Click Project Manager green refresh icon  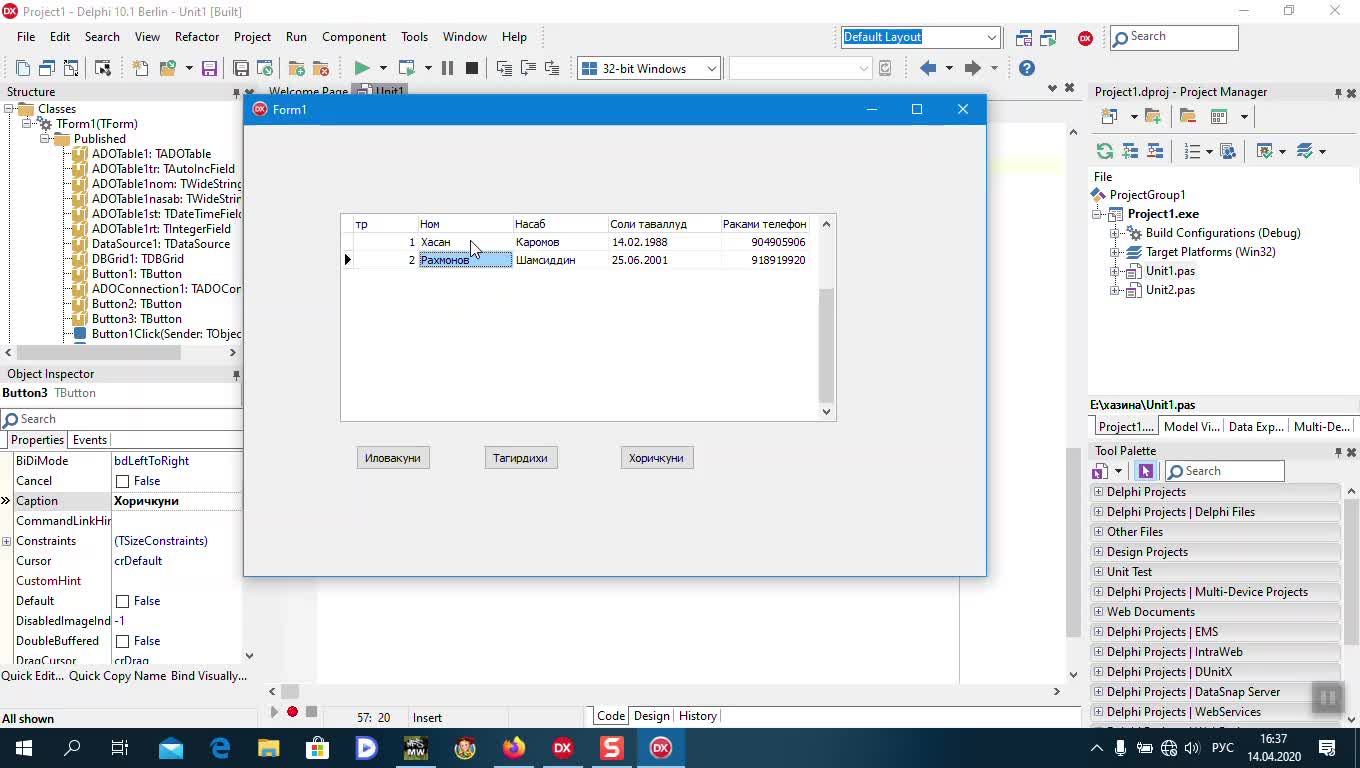click(1105, 151)
